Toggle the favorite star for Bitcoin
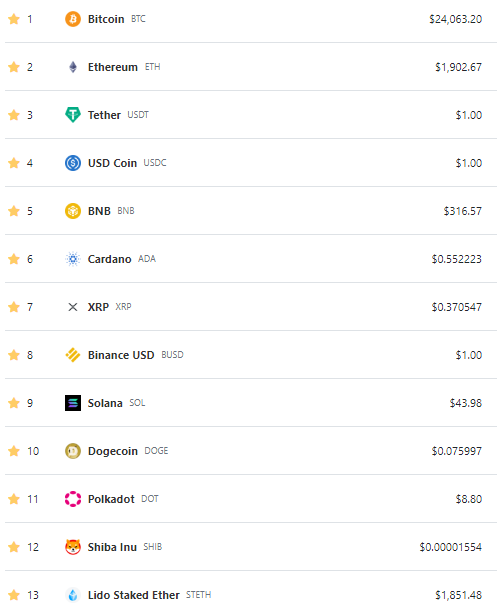The width and height of the screenshot is (497, 616). click(x=14, y=19)
